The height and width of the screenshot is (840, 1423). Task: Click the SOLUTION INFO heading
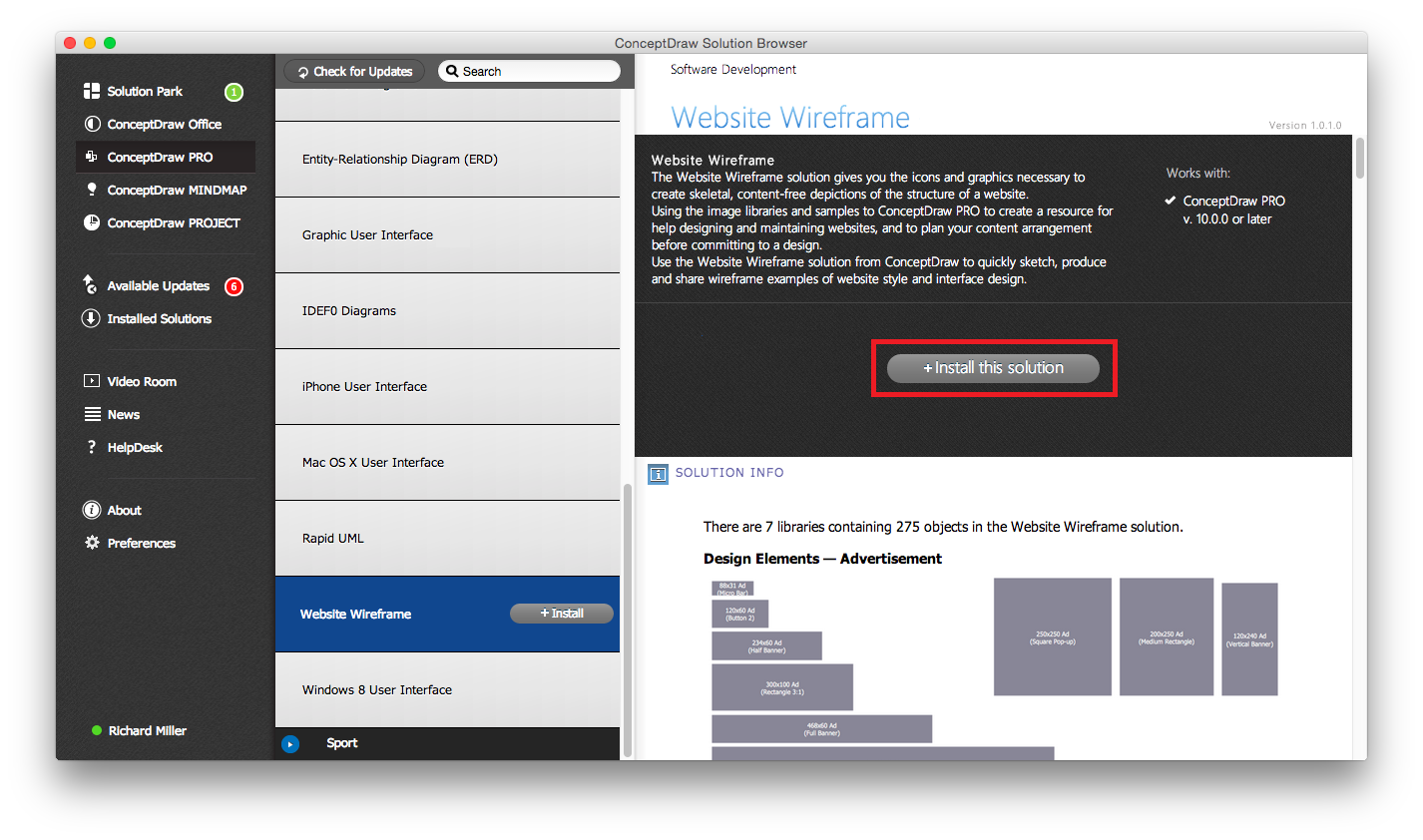(729, 473)
